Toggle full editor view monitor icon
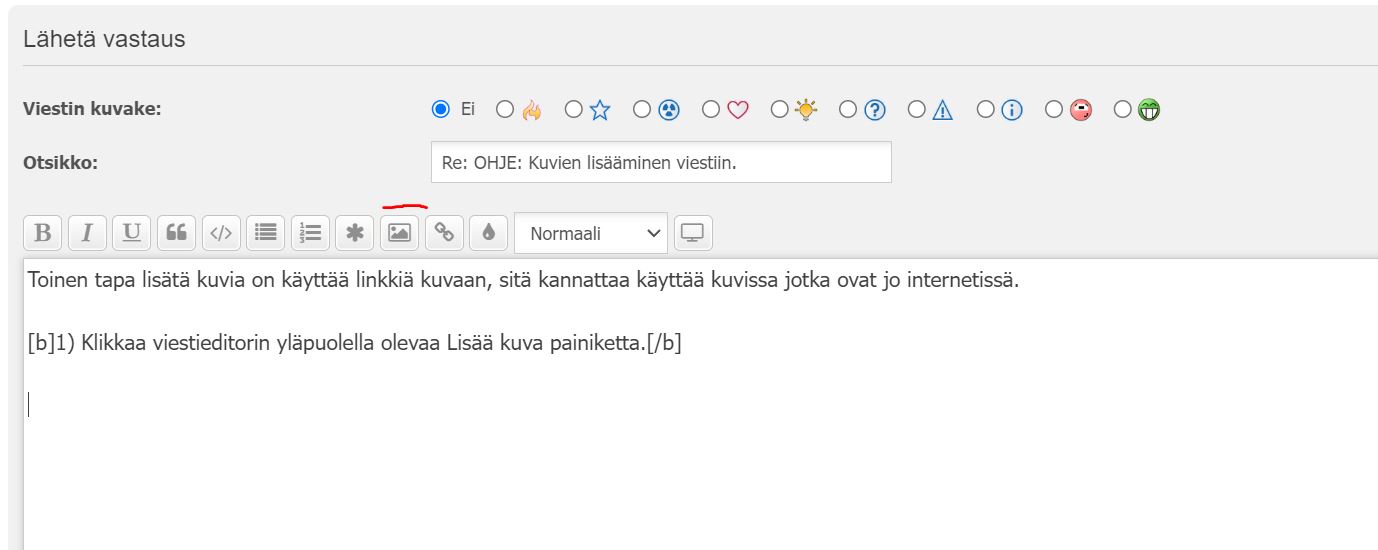 tap(692, 233)
